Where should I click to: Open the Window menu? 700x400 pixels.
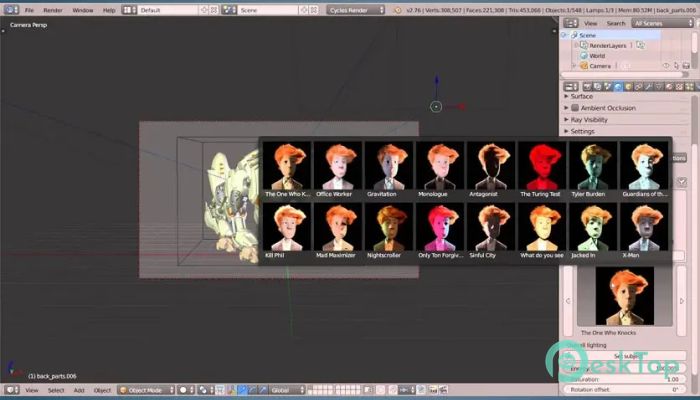(x=83, y=10)
